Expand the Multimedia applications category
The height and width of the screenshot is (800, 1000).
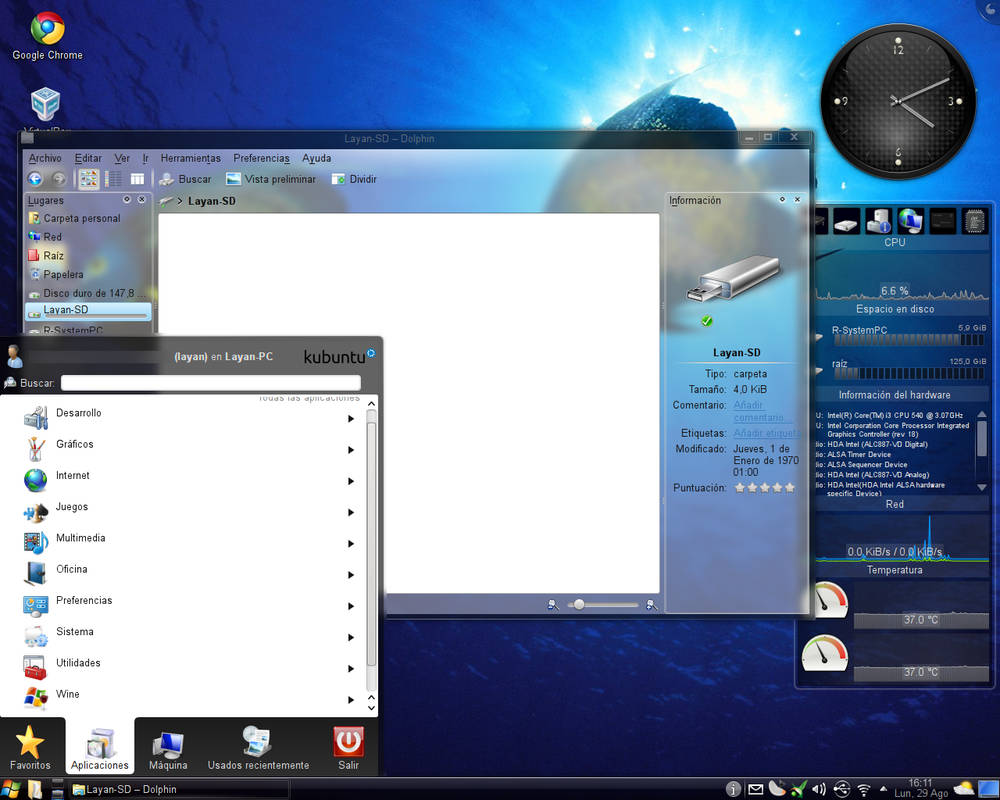pyautogui.click(x=82, y=538)
